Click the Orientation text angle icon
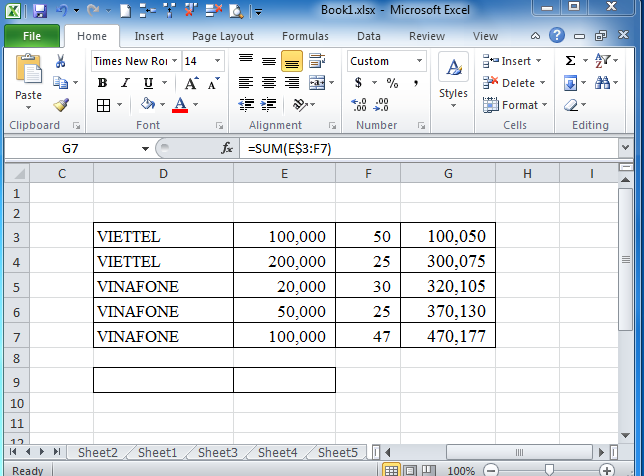Viewport: 644px width, 476px height. point(300,105)
